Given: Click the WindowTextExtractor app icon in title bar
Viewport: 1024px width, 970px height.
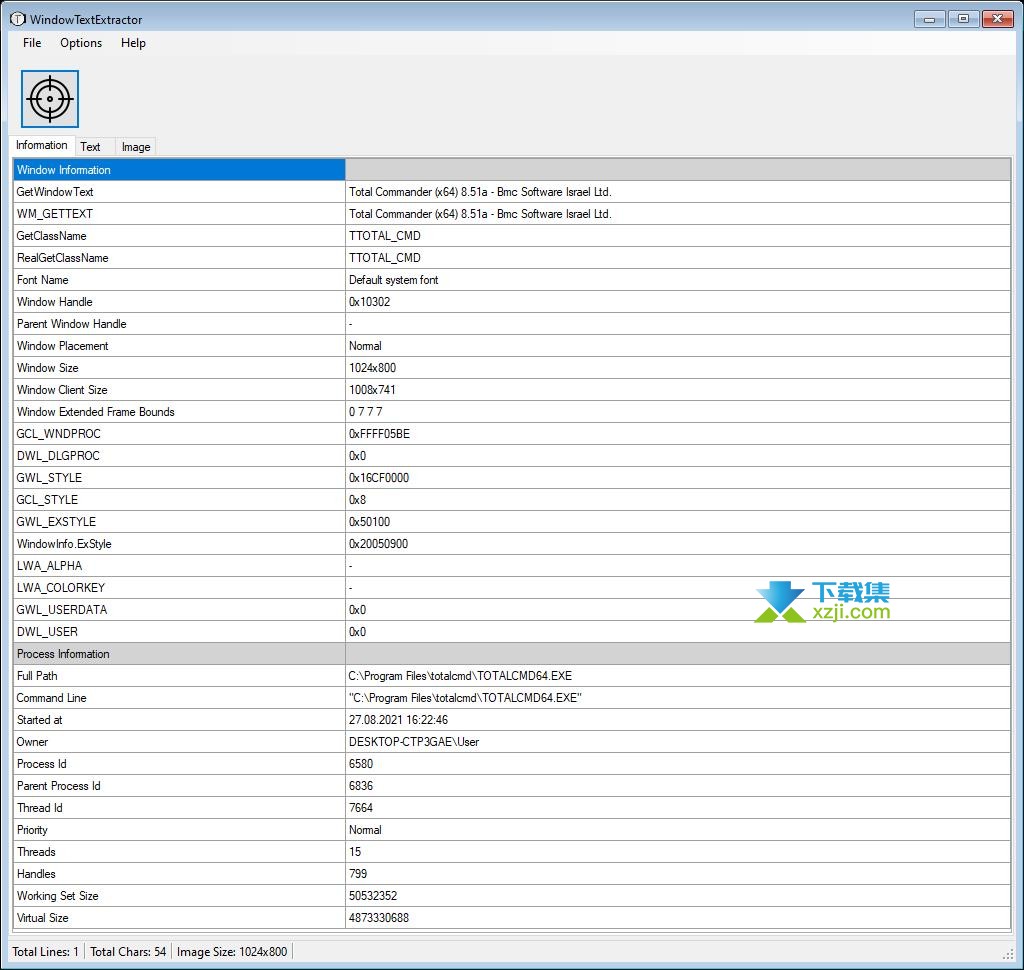Looking at the screenshot, I should pyautogui.click(x=18, y=19).
